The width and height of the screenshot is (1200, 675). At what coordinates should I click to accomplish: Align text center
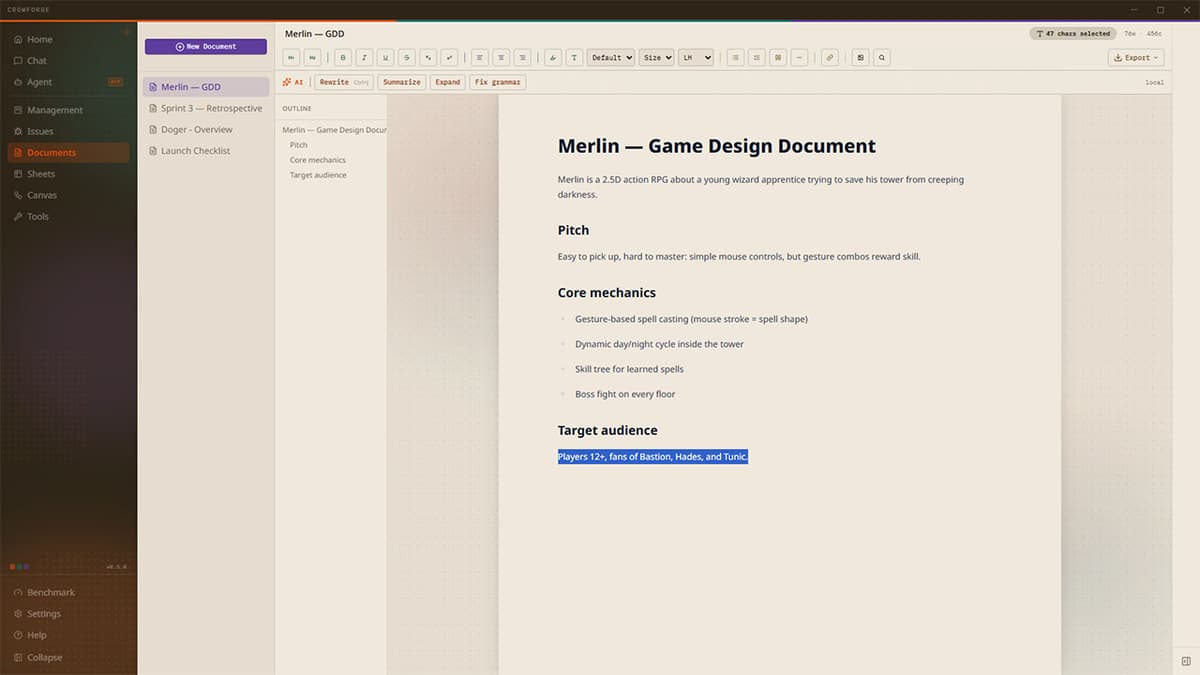pos(501,58)
